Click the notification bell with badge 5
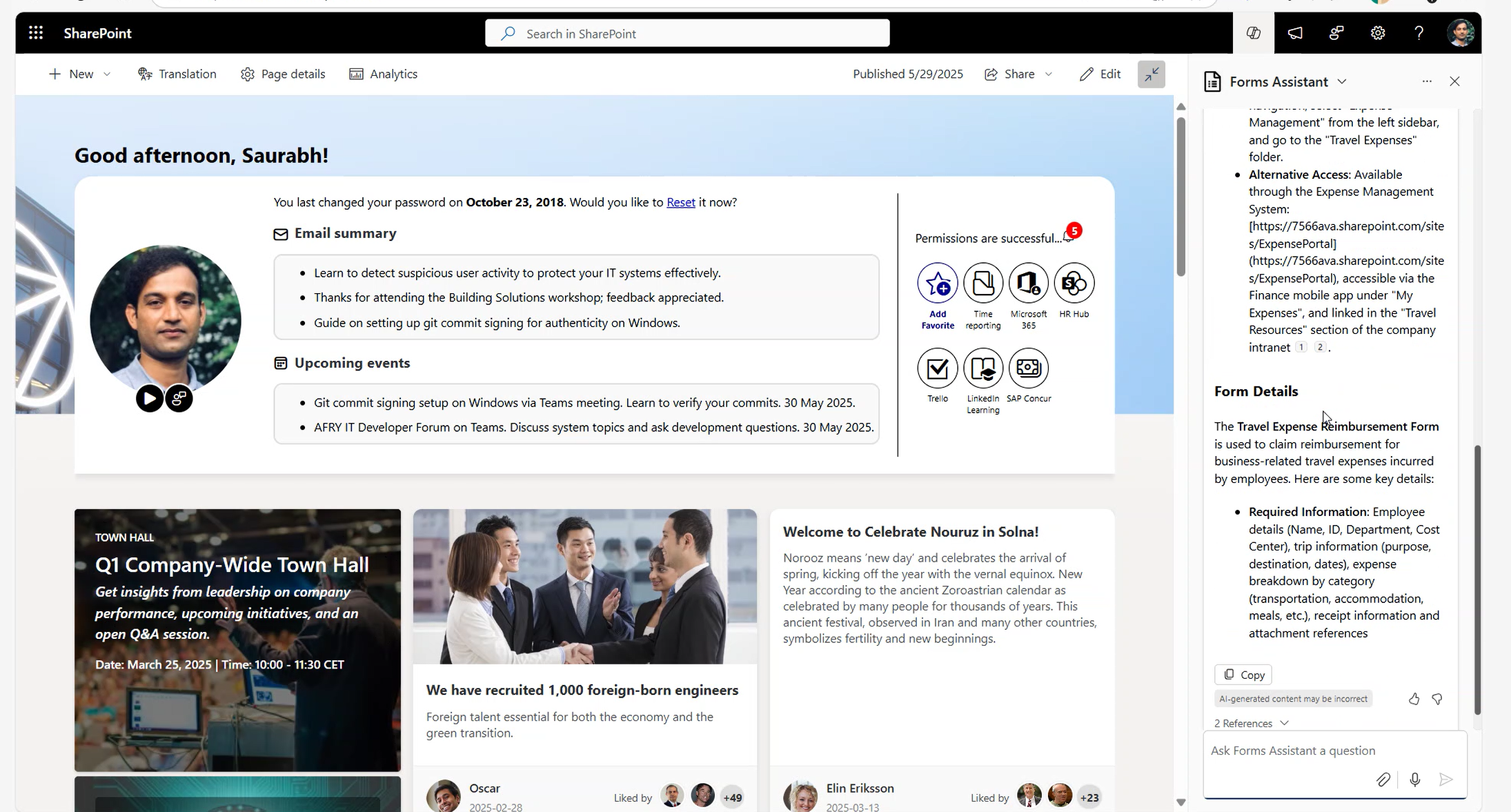Image resolution: width=1511 pixels, height=812 pixels. pyautogui.click(x=1070, y=235)
